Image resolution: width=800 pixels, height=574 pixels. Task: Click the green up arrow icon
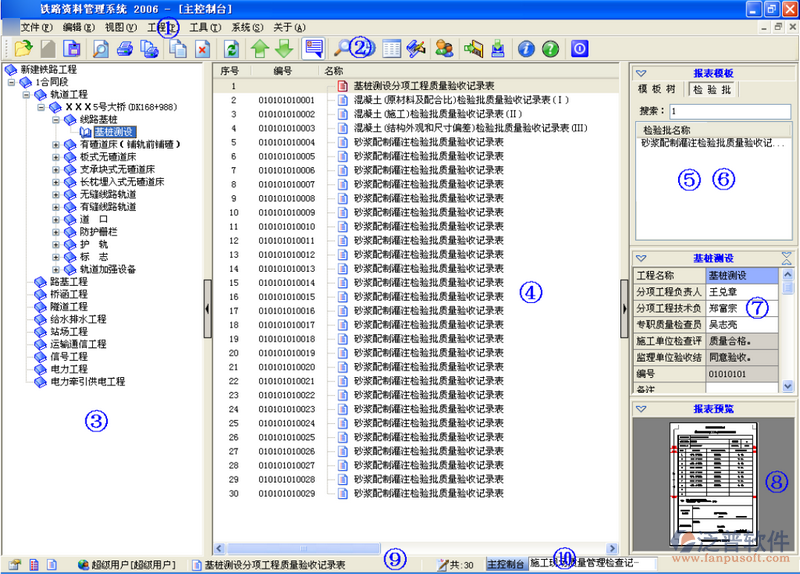pos(260,48)
